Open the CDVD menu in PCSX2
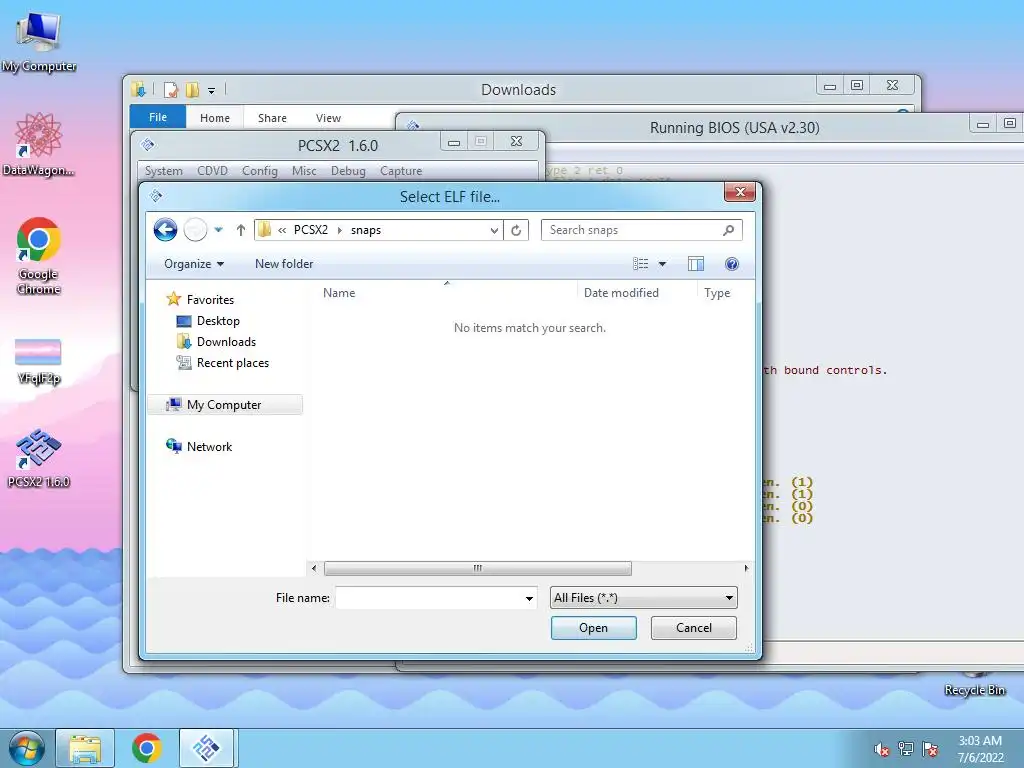Image resolution: width=1024 pixels, height=768 pixels. (212, 170)
